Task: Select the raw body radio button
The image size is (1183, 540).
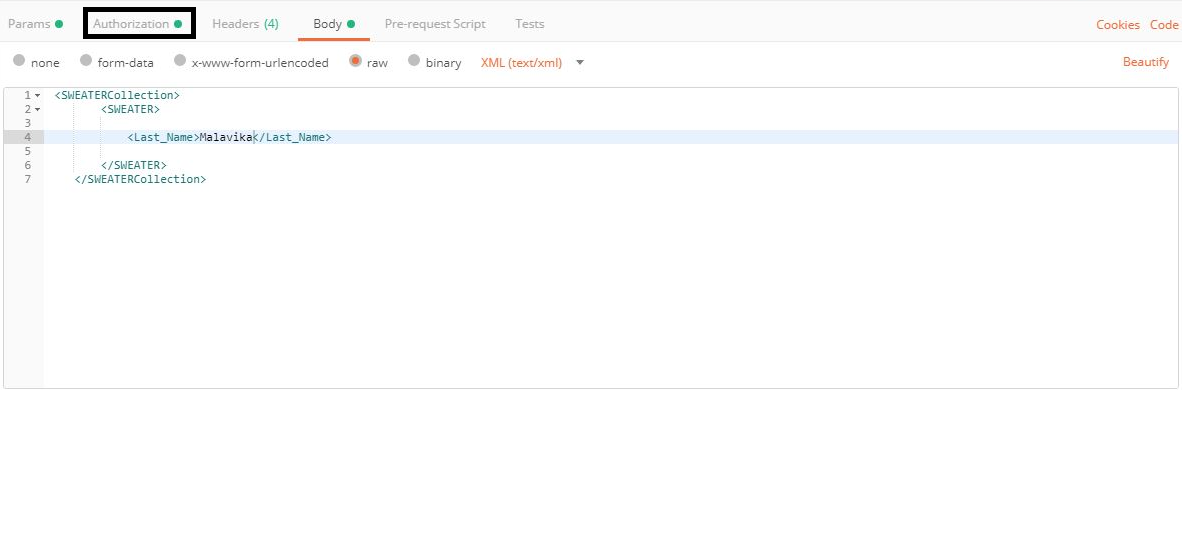Action: coord(355,61)
